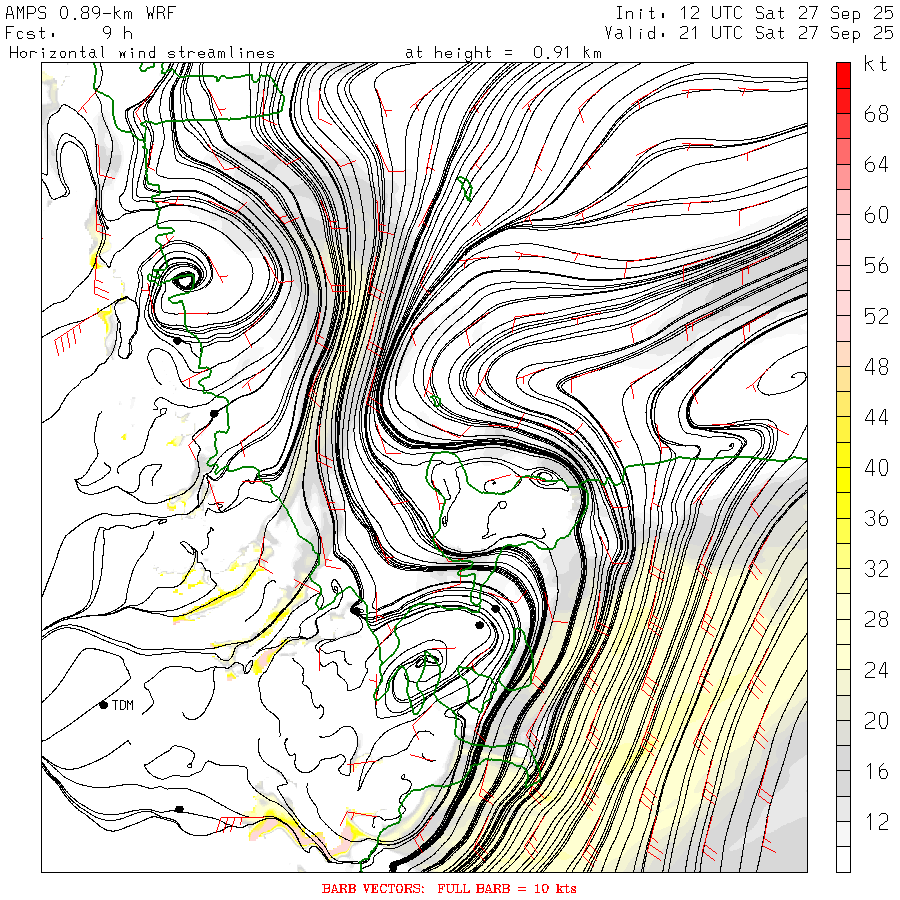Select the "Fcst: 9 h" forecast text

click(x=69, y=33)
